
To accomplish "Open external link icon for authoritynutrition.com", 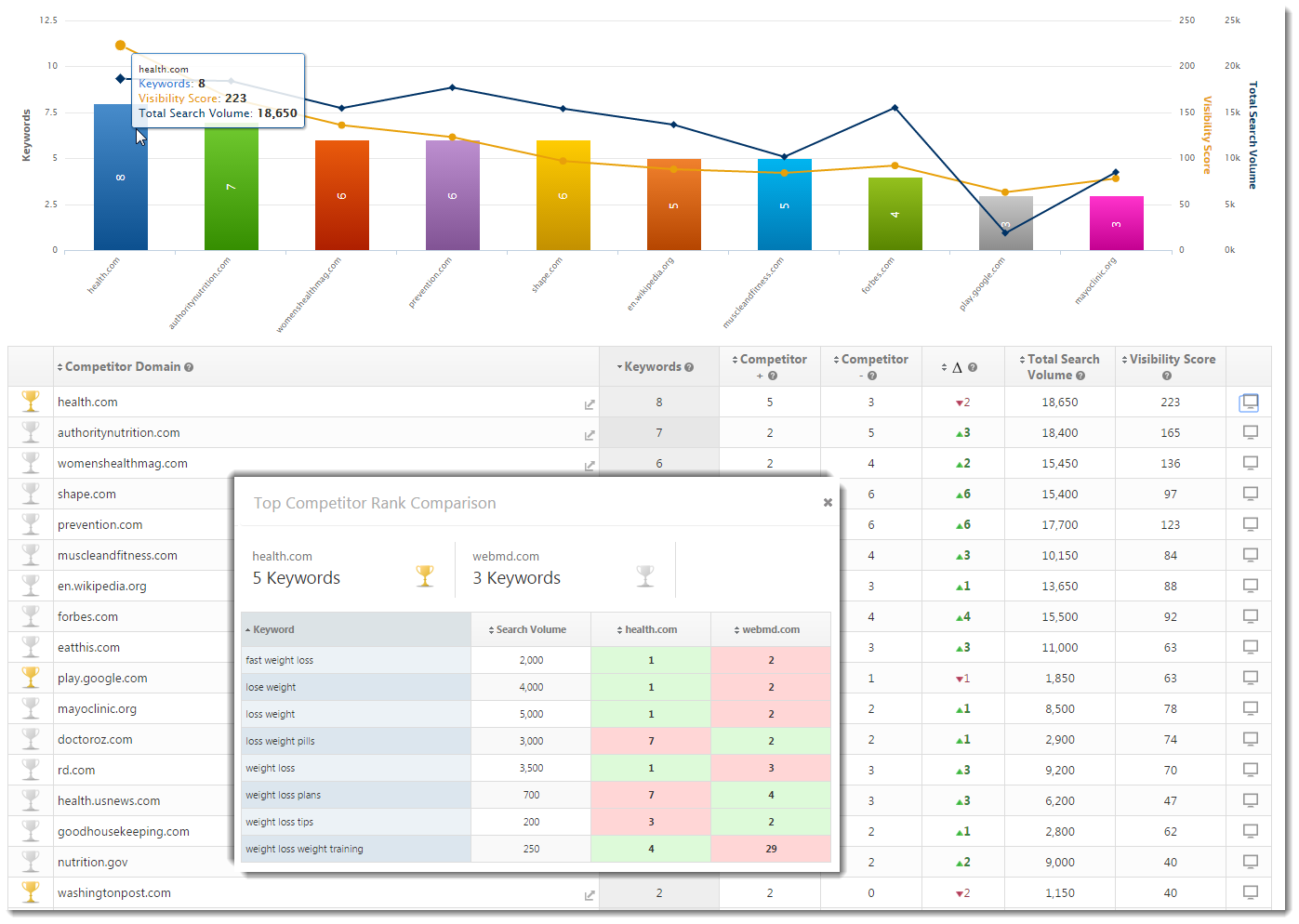I will click(590, 435).
